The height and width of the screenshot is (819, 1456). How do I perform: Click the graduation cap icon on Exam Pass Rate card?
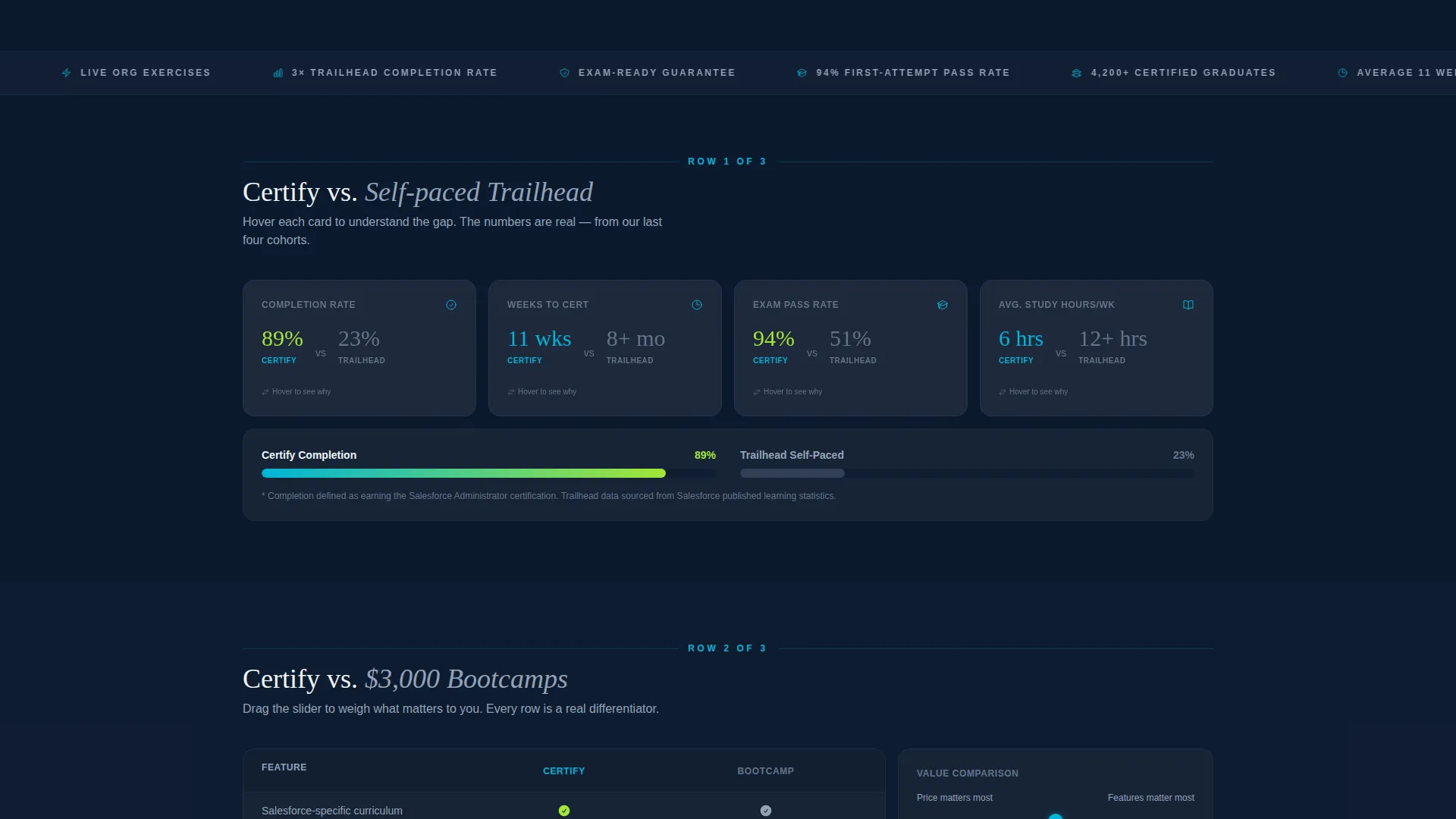tap(943, 305)
